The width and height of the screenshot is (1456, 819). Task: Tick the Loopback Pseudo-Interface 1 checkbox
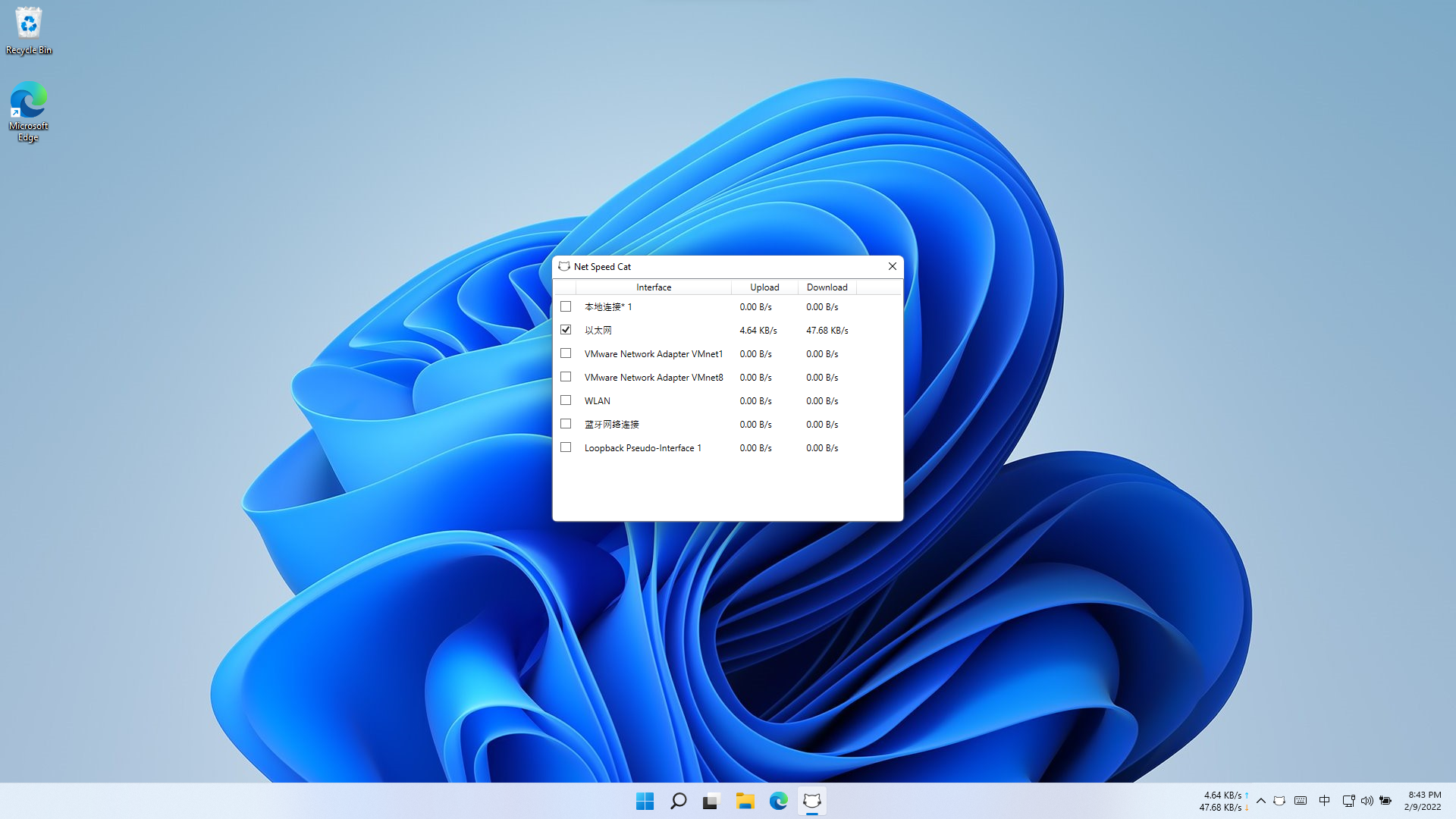(x=566, y=447)
